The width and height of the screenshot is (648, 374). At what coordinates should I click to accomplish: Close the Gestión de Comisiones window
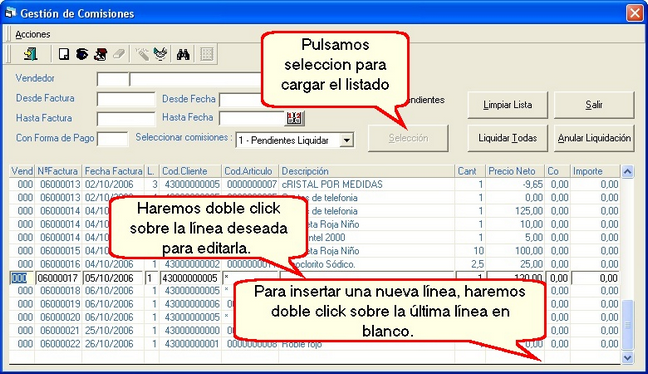pyautogui.click(x=634, y=13)
